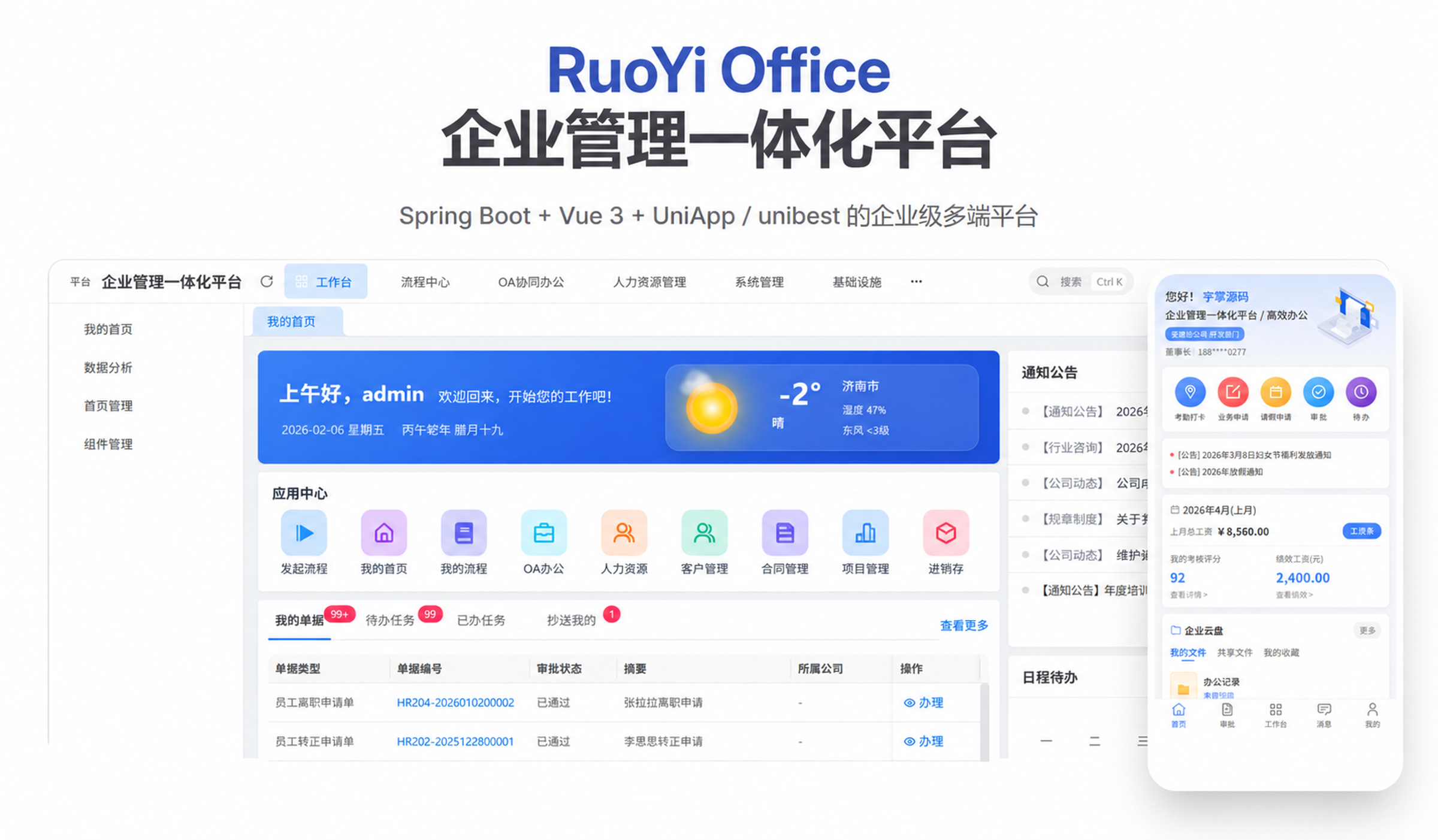The width and height of the screenshot is (1438, 840).
Task: Tap 更多 button in 企业云盘 card
Action: 1367,630
